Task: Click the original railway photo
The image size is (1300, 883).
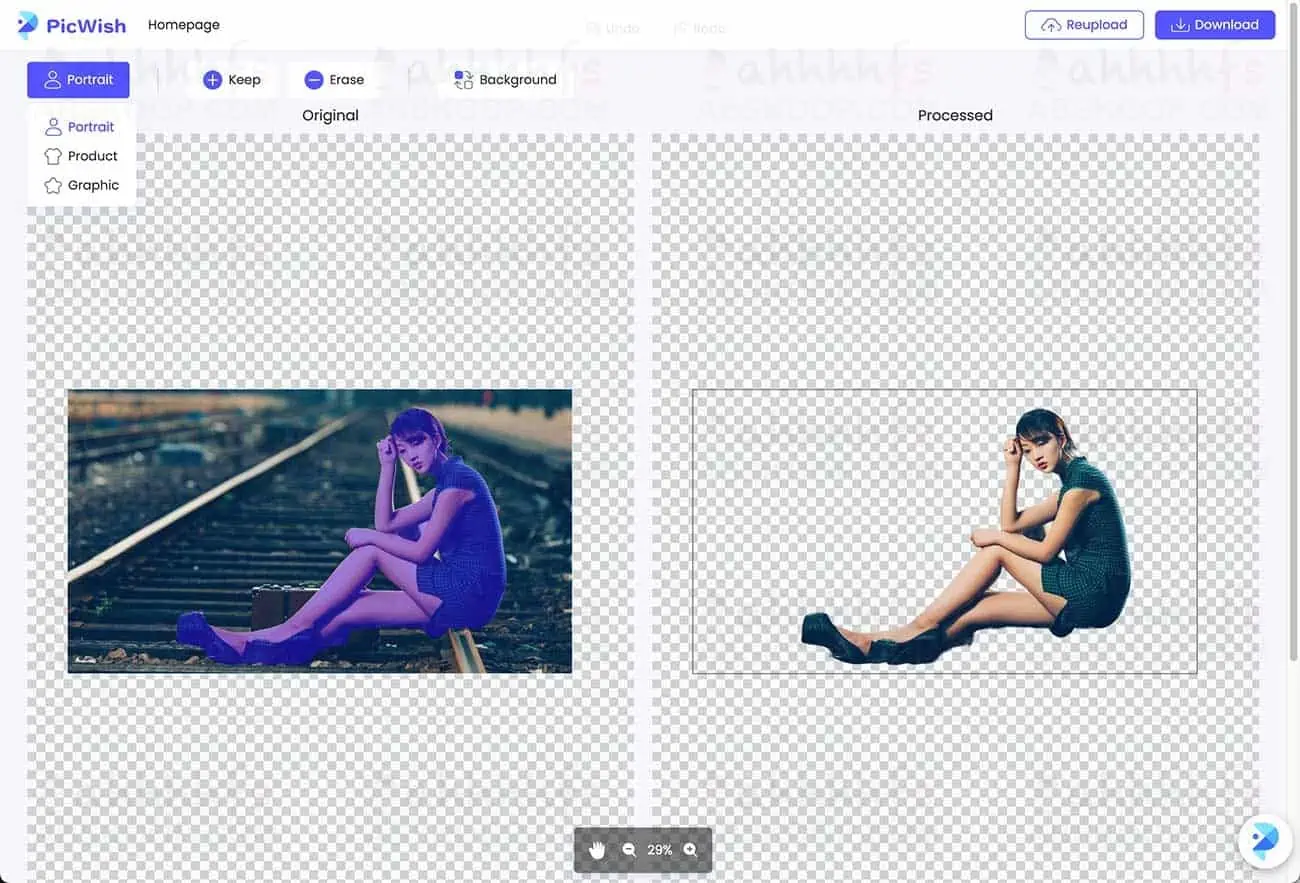Action: (x=319, y=531)
